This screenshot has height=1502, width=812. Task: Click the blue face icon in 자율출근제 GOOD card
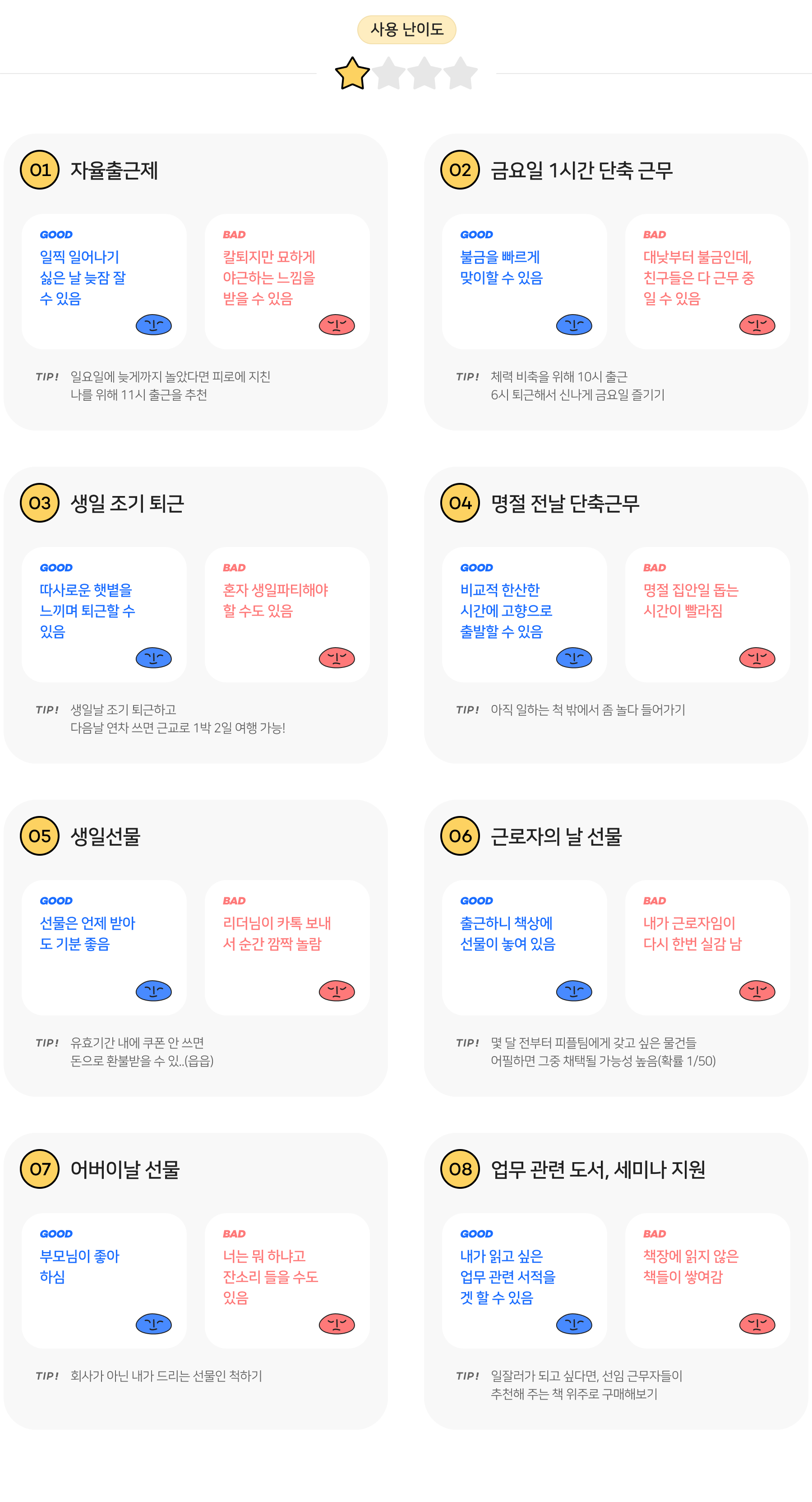[154, 325]
